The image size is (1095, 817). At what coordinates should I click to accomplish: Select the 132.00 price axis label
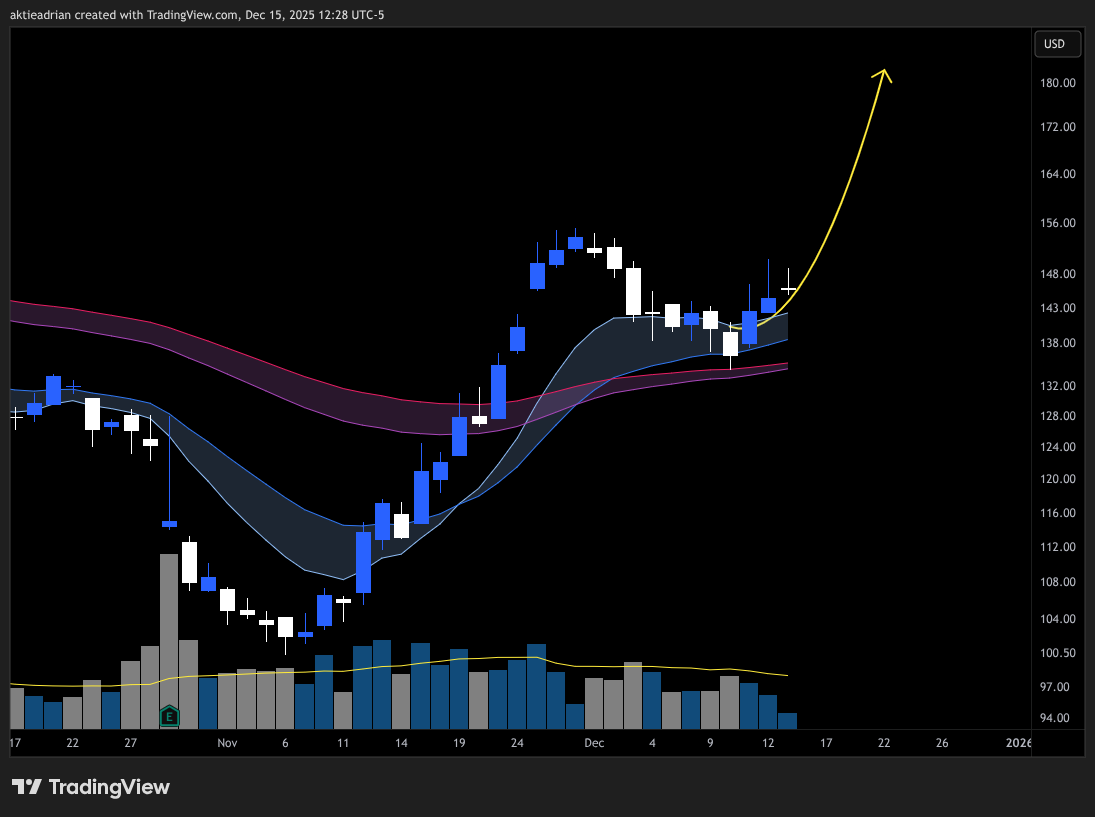click(x=1057, y=386)
